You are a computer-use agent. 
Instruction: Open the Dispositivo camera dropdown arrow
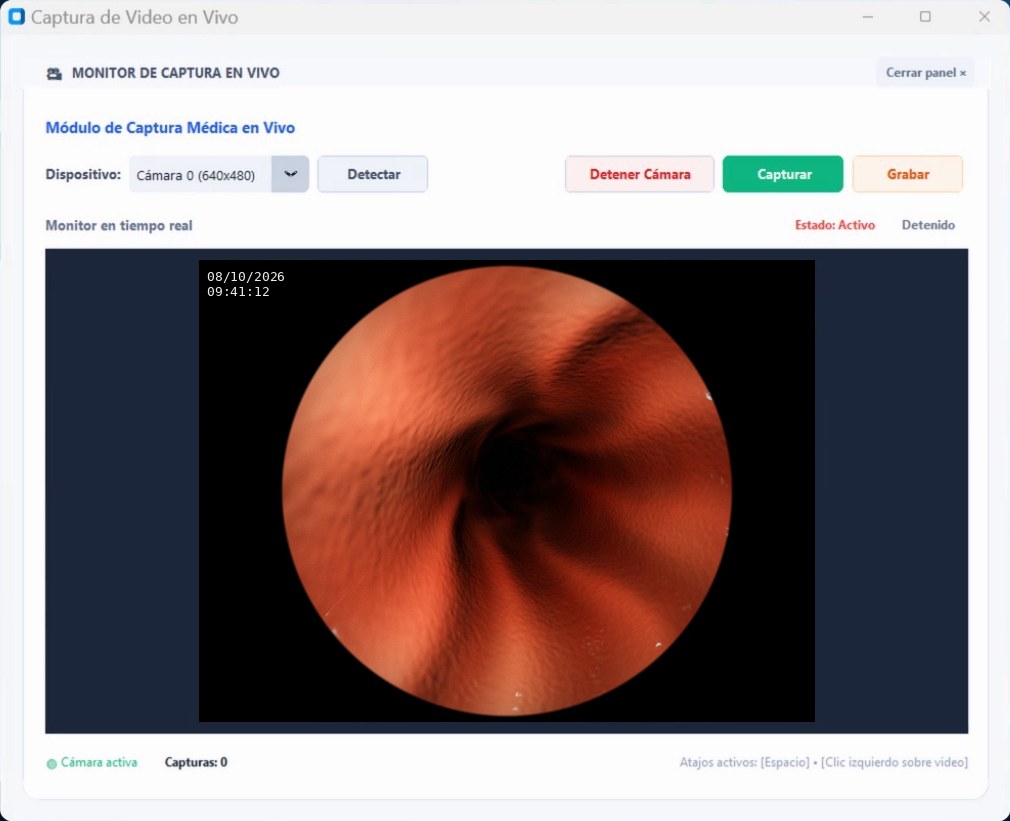click(291, 174)
